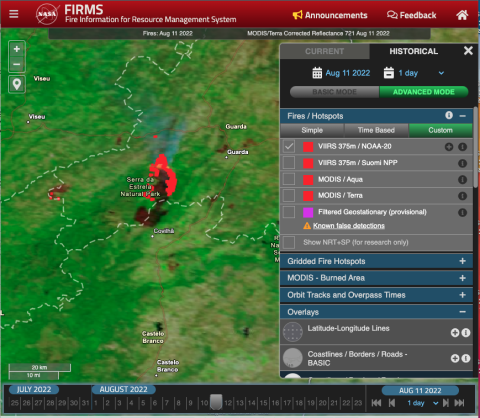Screen dimensions: 480x418
Task: Toggle Coastlines / Borders / Roads BASIC thumbnail
Action: [x=293, y=358]
